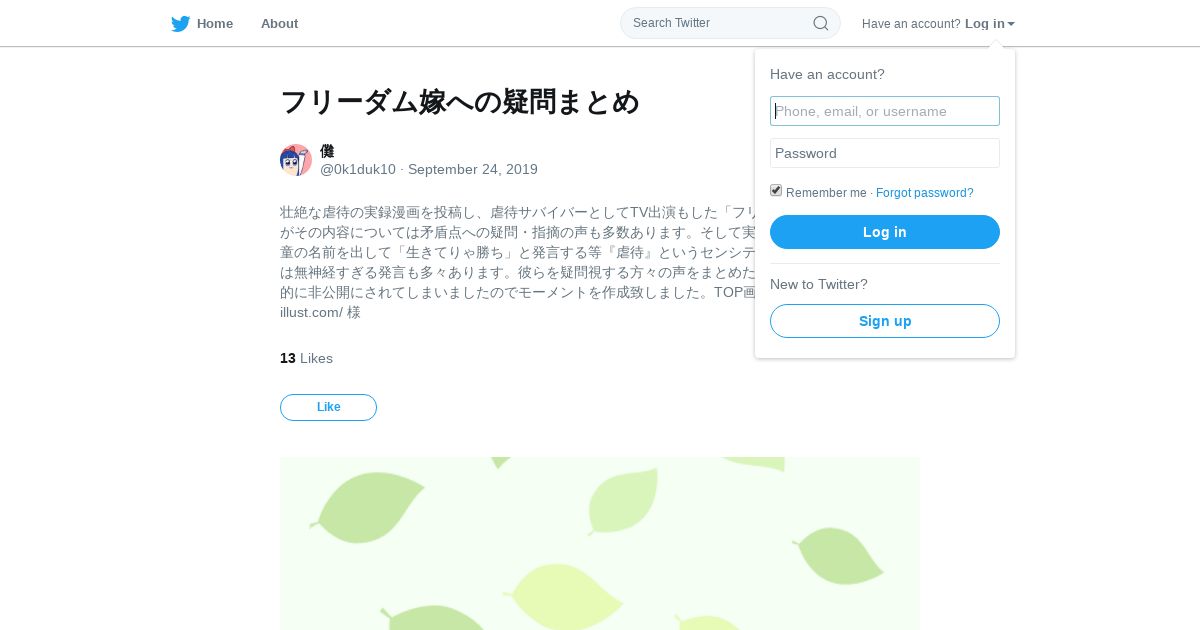Focus the Password field
1200x630 pixels.
click(x=885, y=153)
